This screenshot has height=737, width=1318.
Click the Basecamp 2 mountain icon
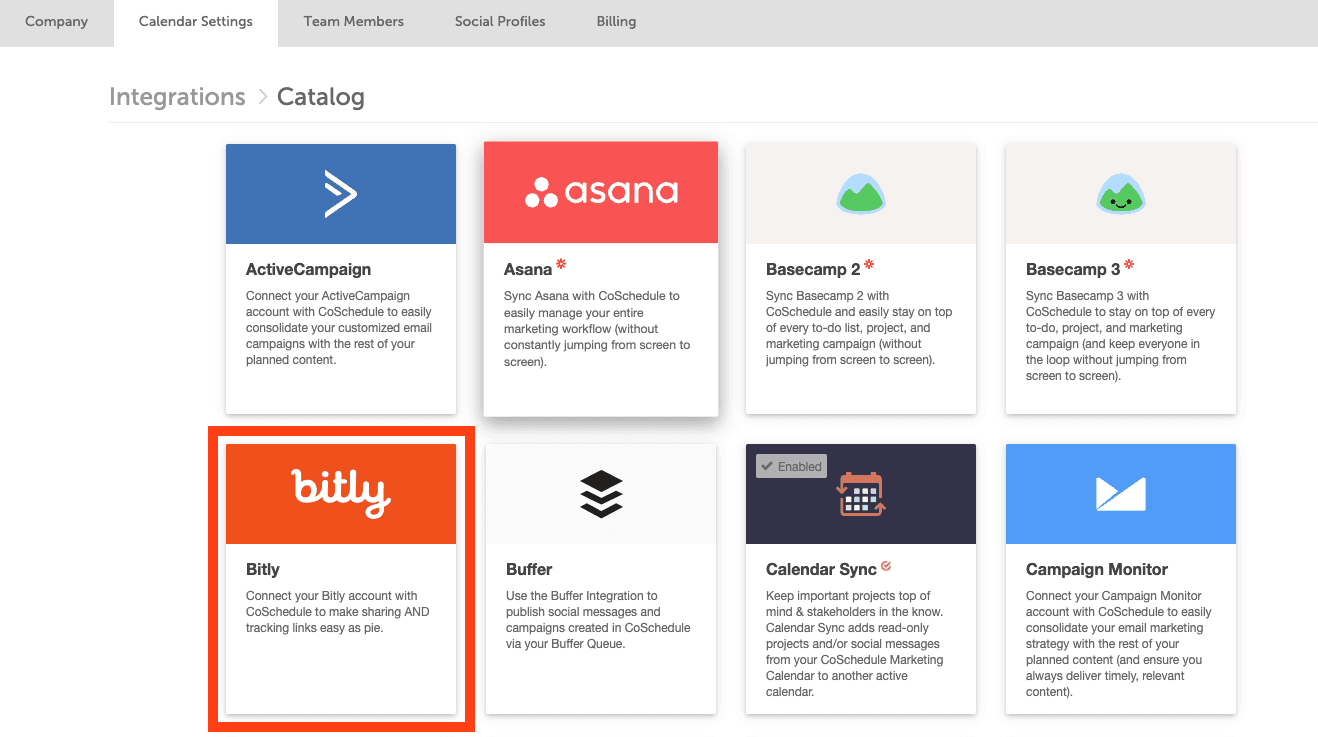tap(861, 194)
